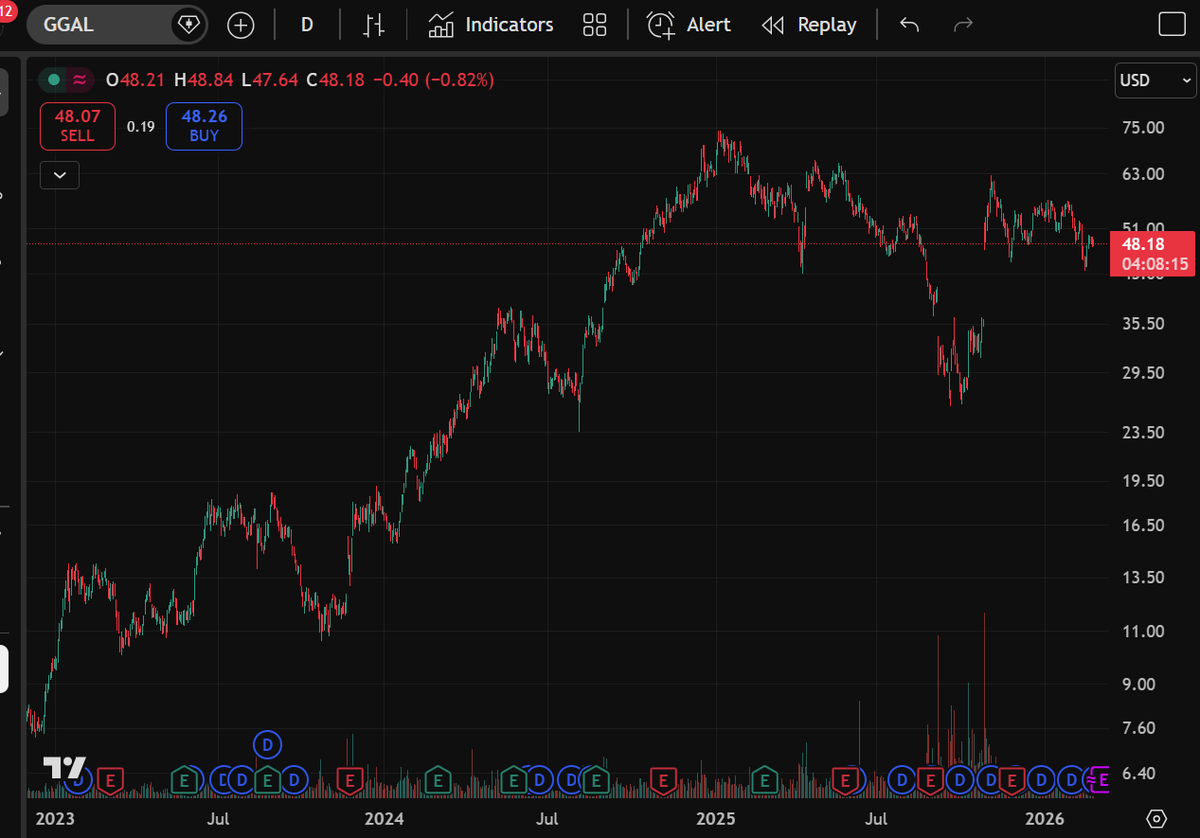Create a new Alert

688,25
